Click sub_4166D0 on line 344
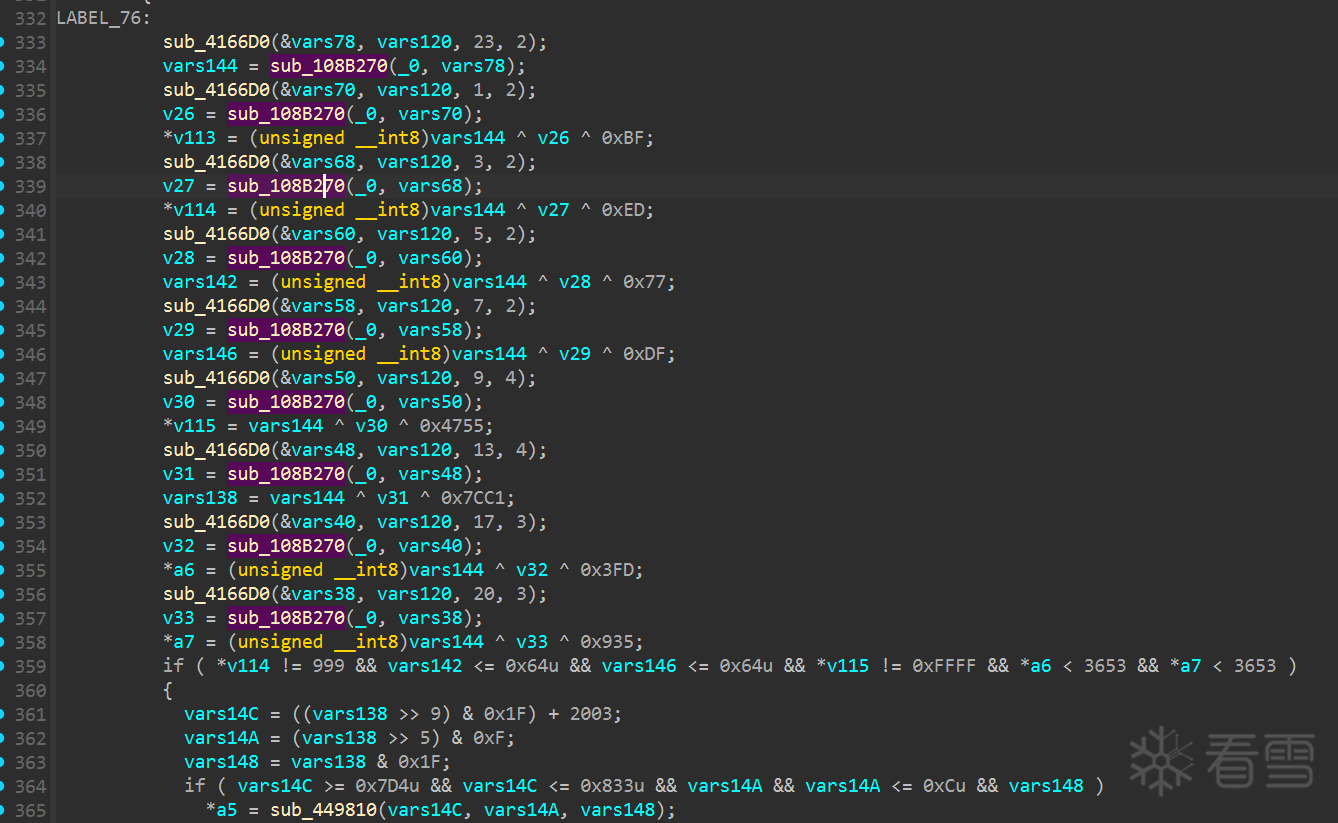Screen dimensions: 1338x823 pyautogui.click(x=216, y=306)
